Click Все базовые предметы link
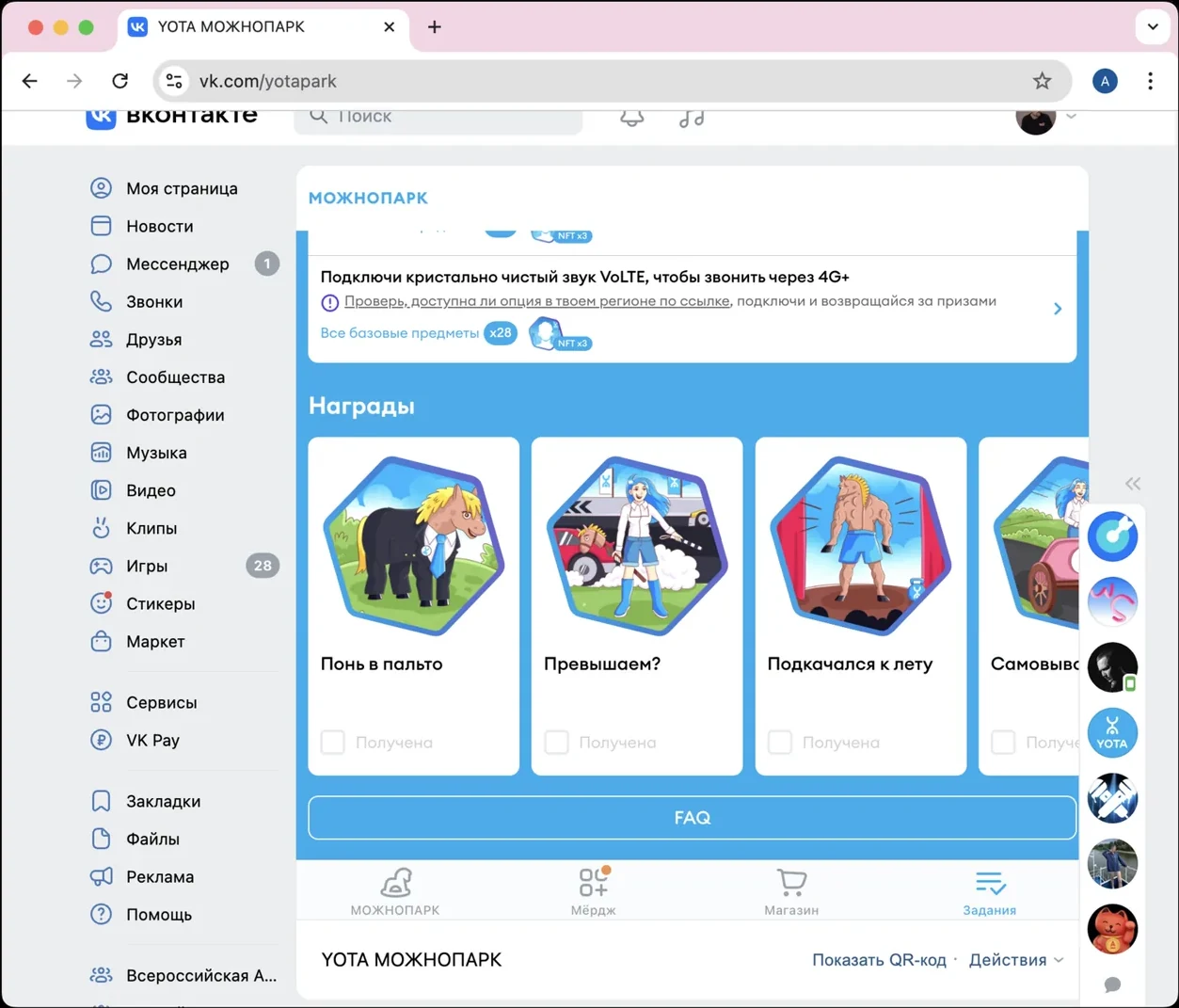 point(399,333)
